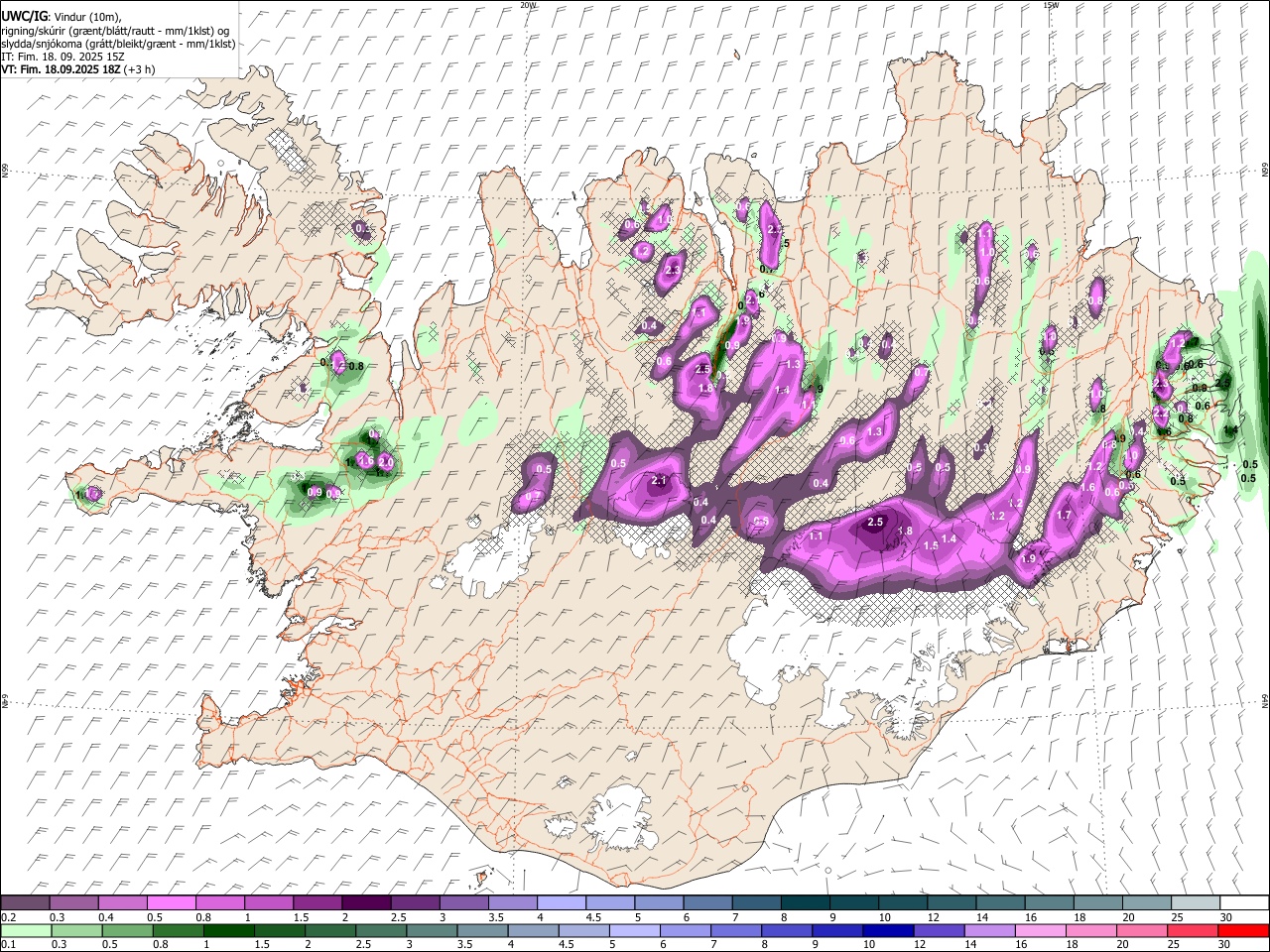Click the darkest purple swatch for 2

pyautogui.click(x=365, y=903)
